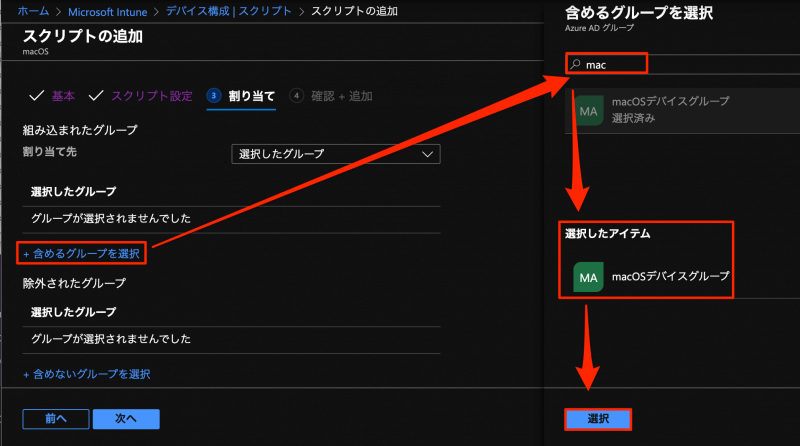Select macOSデバイスグループ in the search results
This screenshot has width=800, height=446.
(682, 110)
